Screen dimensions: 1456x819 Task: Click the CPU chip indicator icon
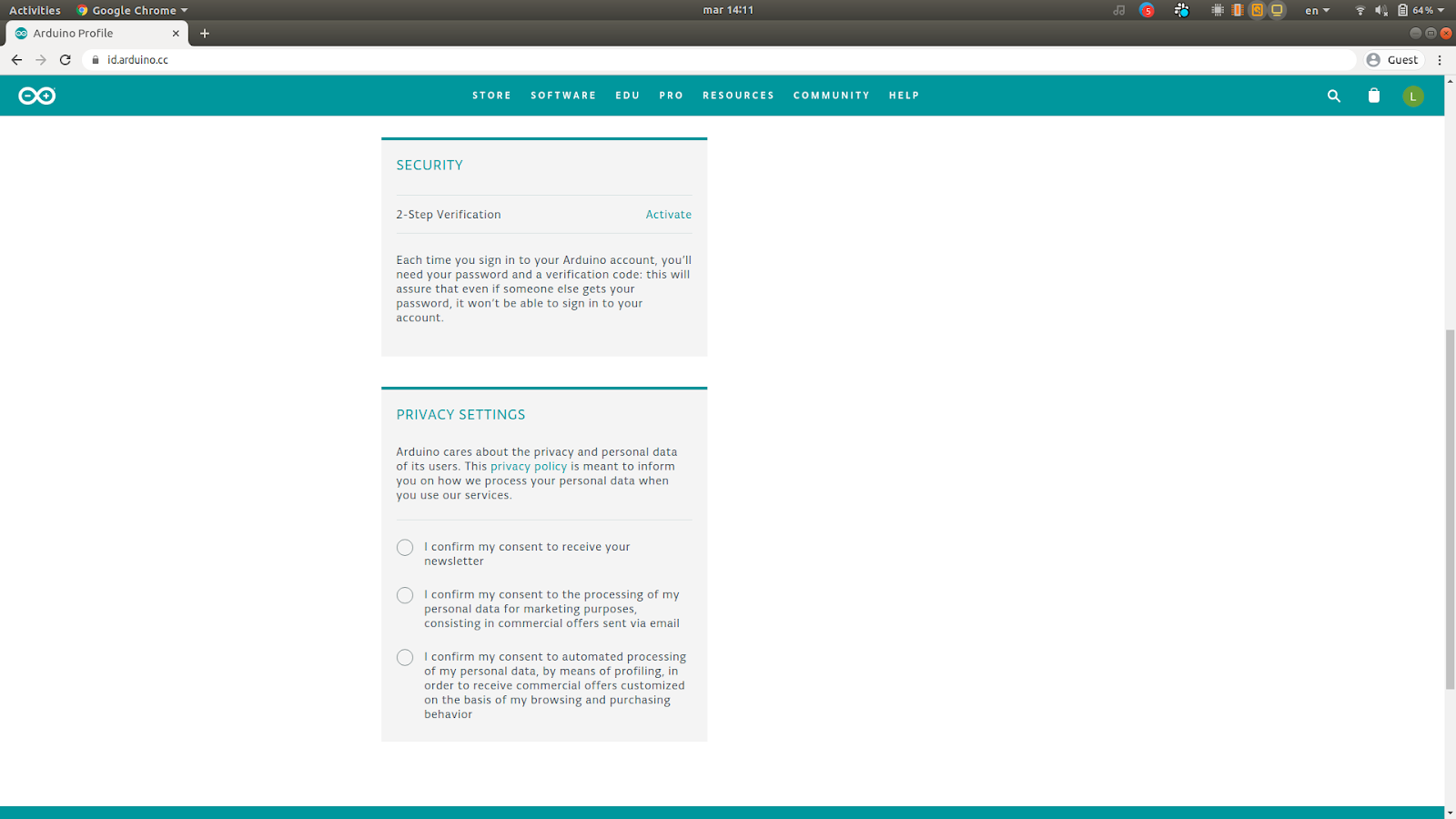(x=1218, y=10)
